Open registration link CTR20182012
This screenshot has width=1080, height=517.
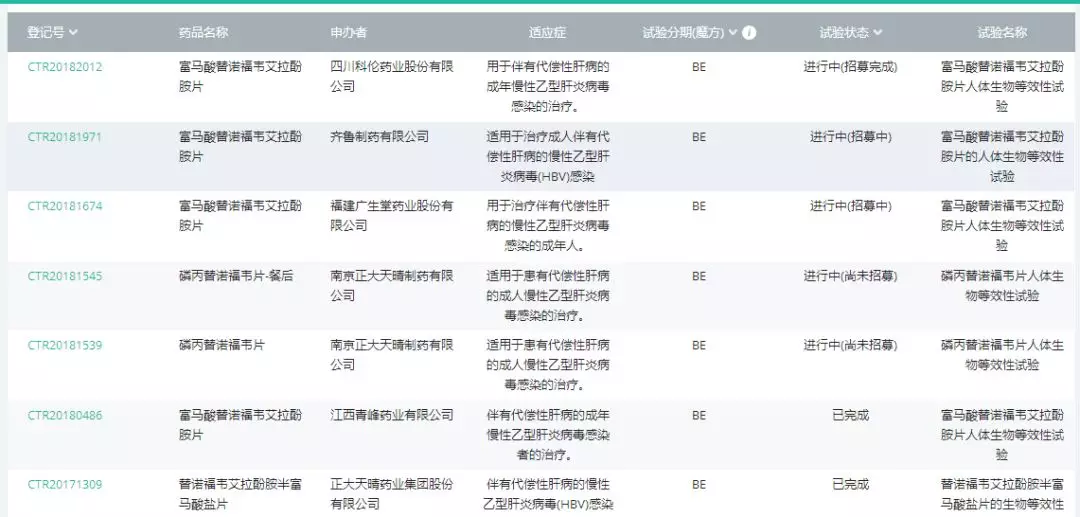pos(65,67)
